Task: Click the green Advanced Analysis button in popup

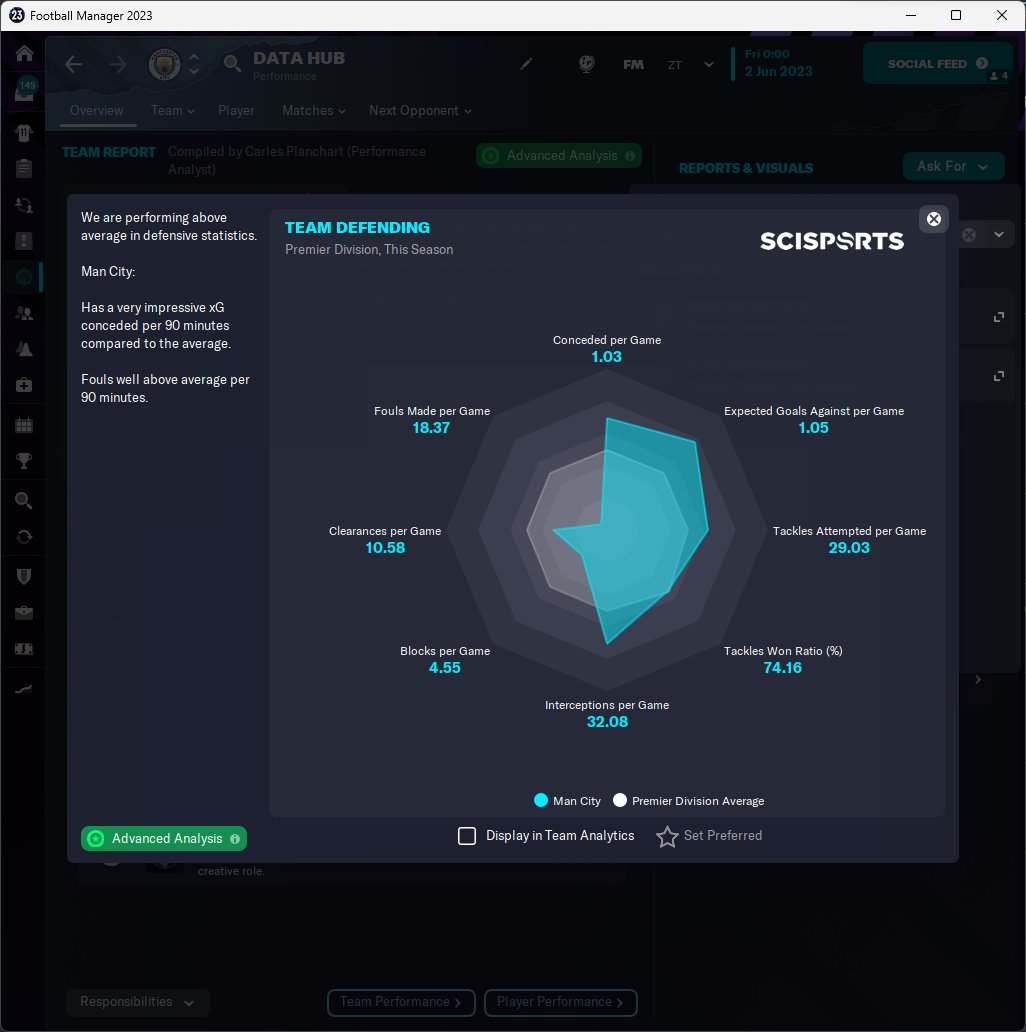Action: (x=164, y=838)
